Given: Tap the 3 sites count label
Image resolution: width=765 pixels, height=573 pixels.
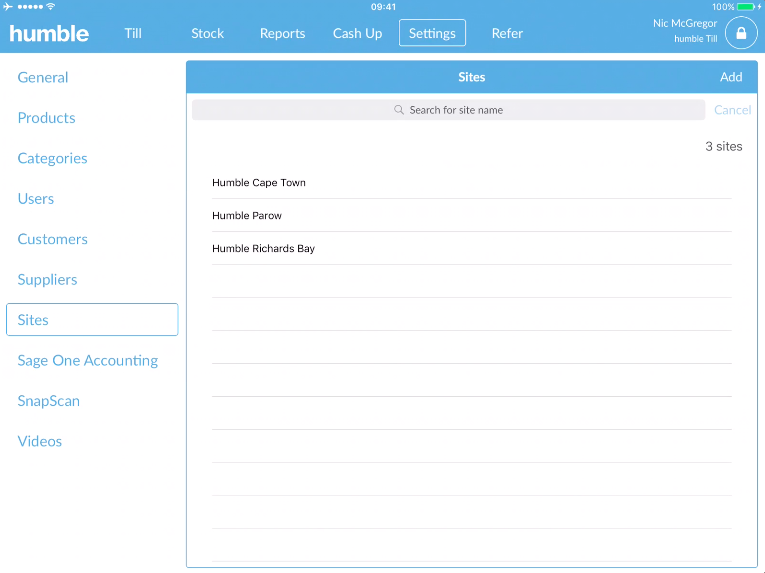Looking at the screenshot, I should coord(724,146).
